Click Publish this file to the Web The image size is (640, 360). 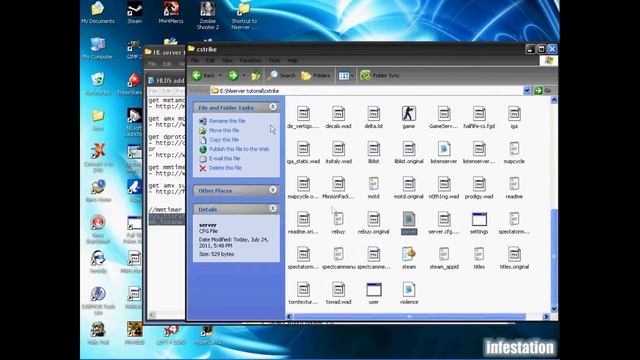(239, 149)
